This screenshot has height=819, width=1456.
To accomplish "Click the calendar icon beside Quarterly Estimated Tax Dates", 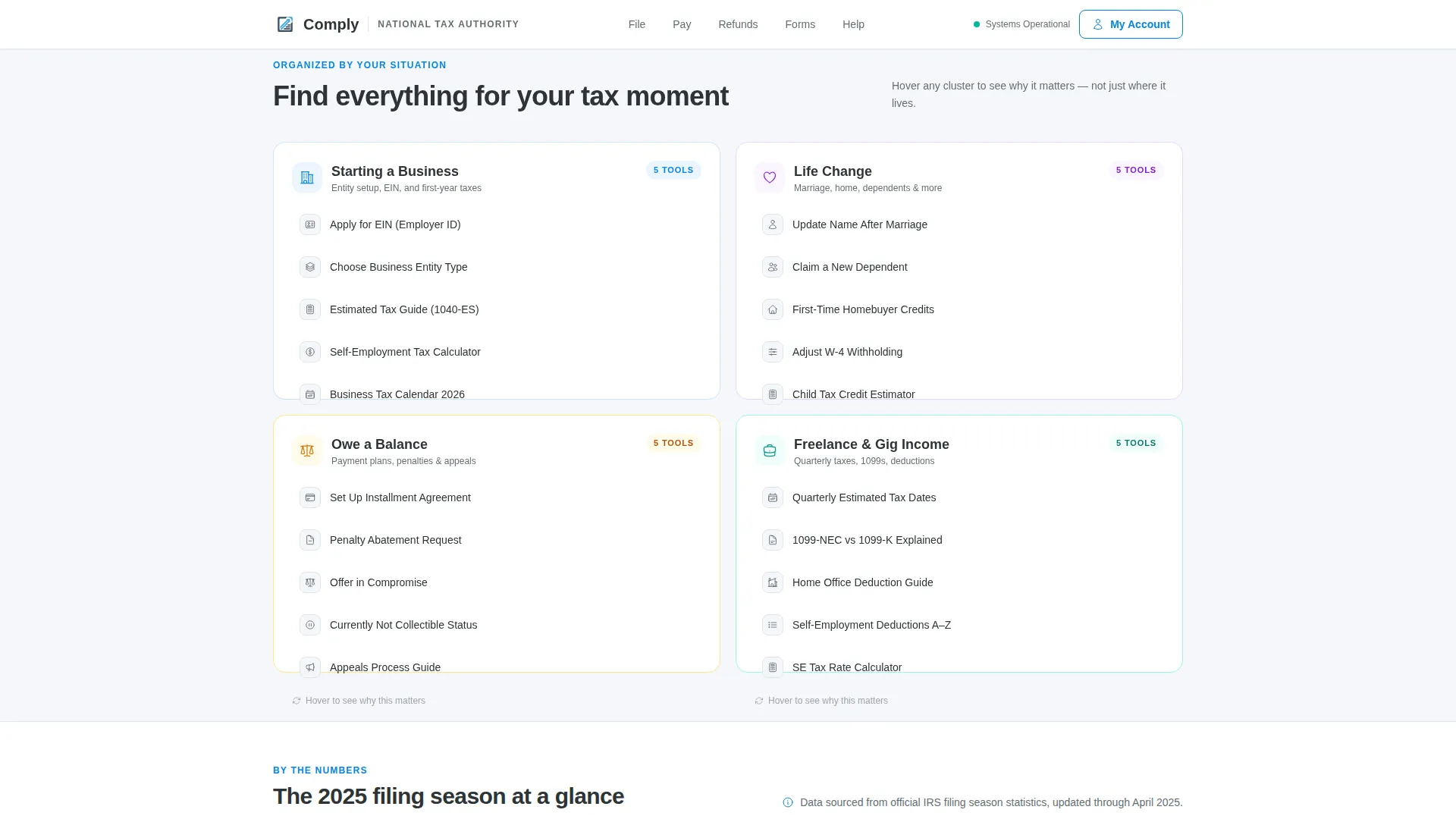I will point(773,497).
